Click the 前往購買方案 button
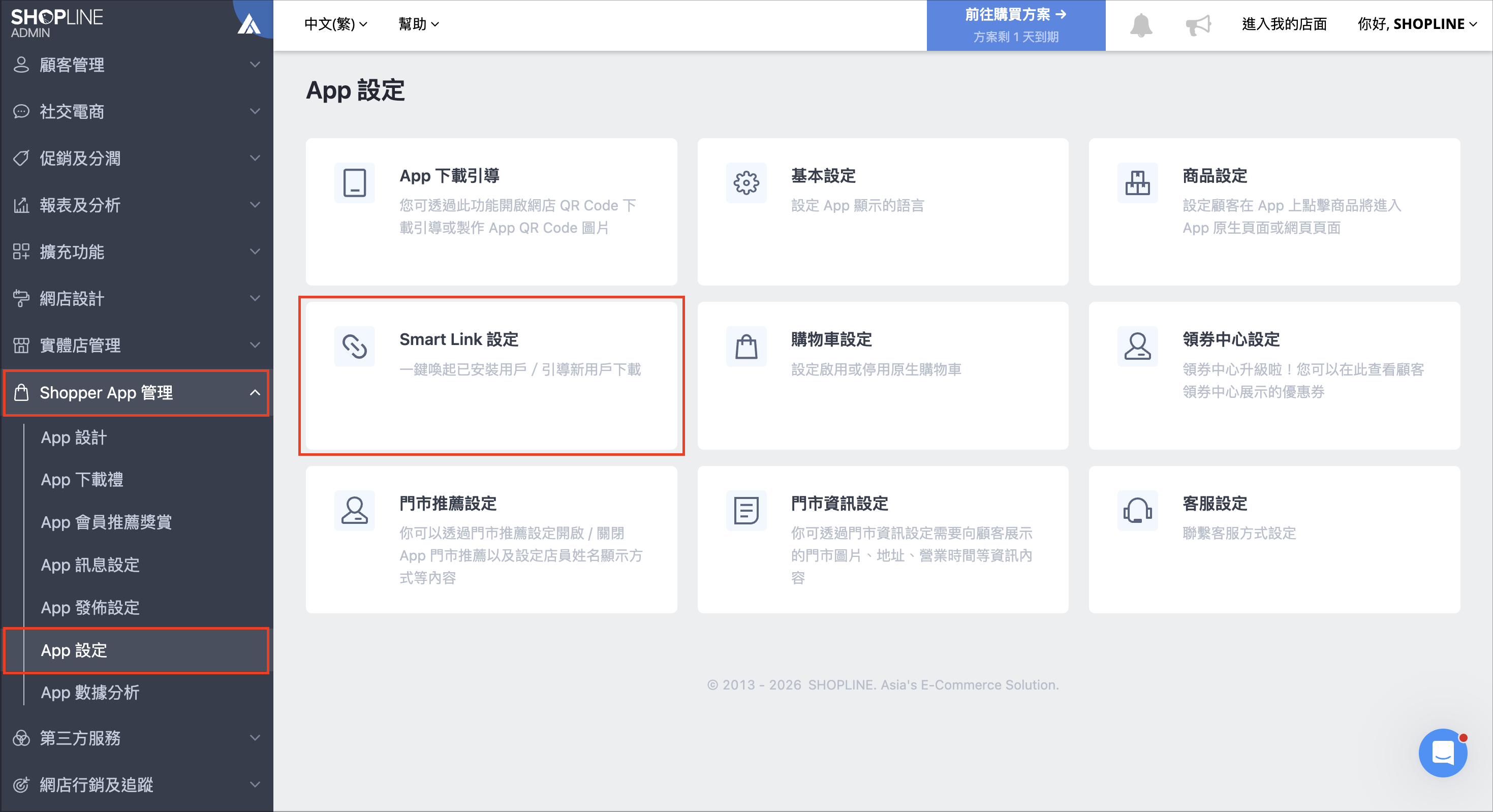The width and height of the screenshot is (1493, 812). point(1015,25)
